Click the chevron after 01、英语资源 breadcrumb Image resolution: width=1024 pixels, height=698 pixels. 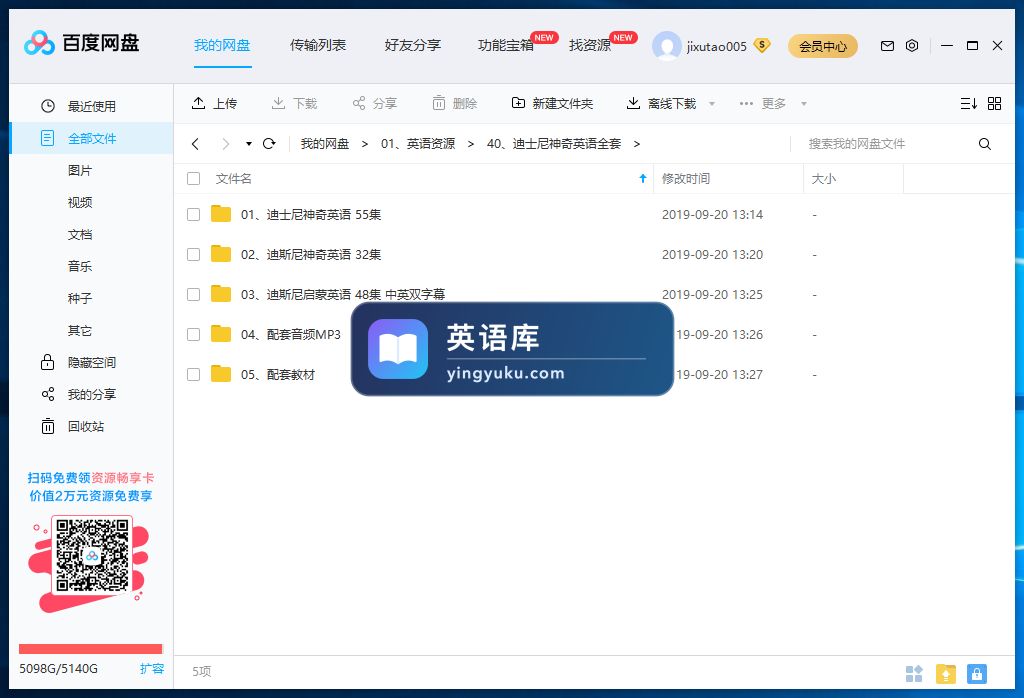click(470, 144)
